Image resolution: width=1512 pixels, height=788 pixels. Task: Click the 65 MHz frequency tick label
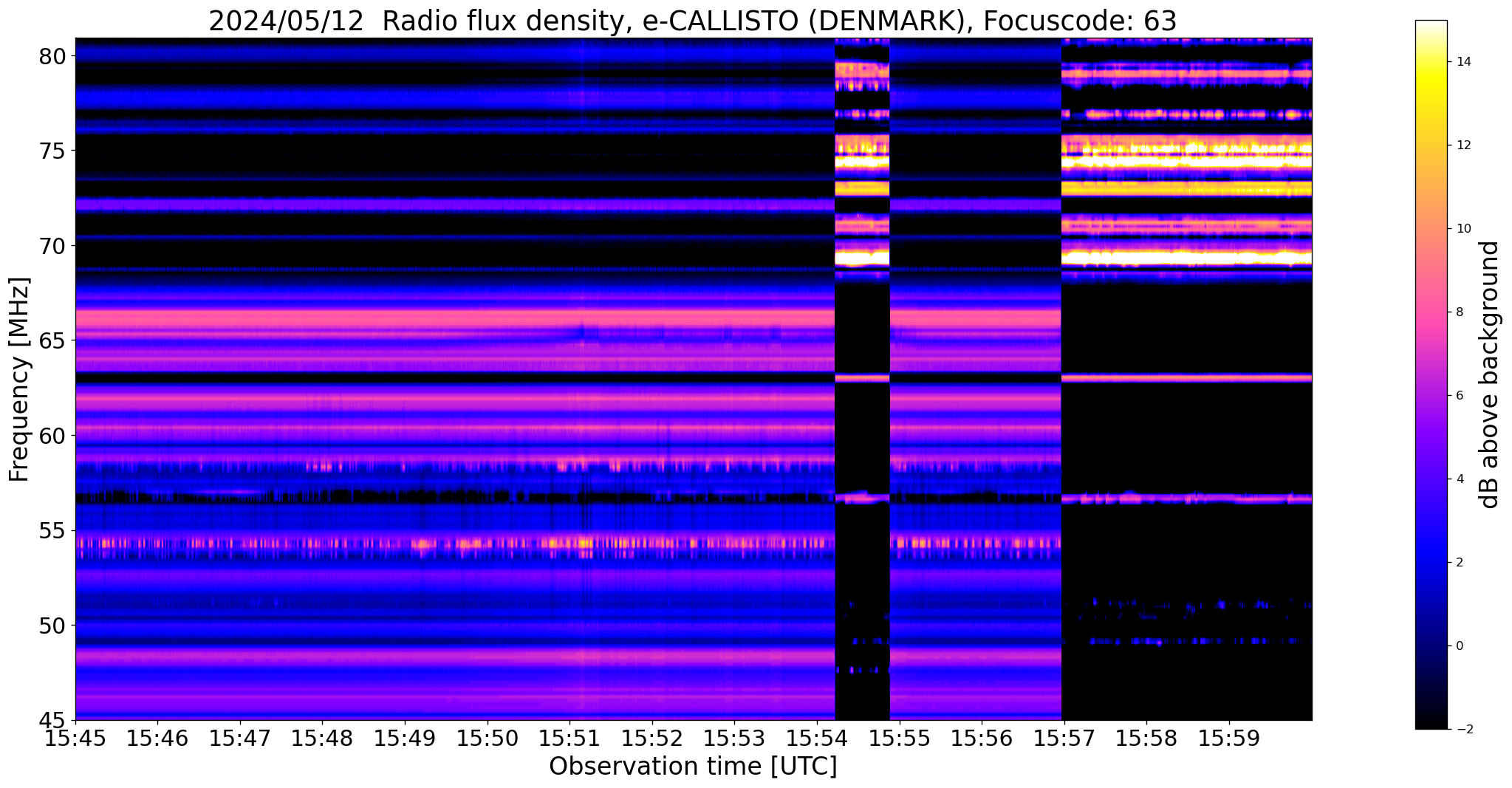pos(52,340)
